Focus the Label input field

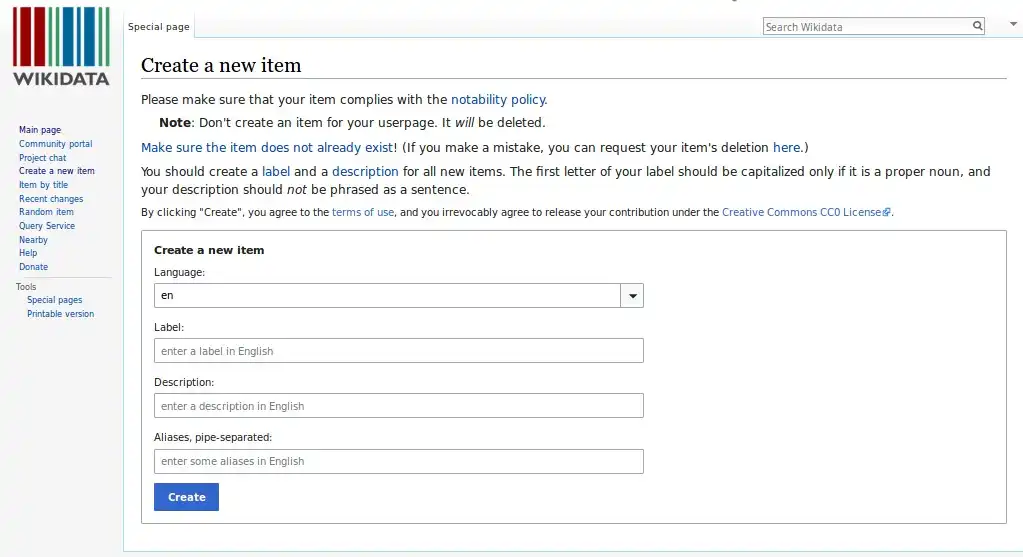(x=399, y=351)
